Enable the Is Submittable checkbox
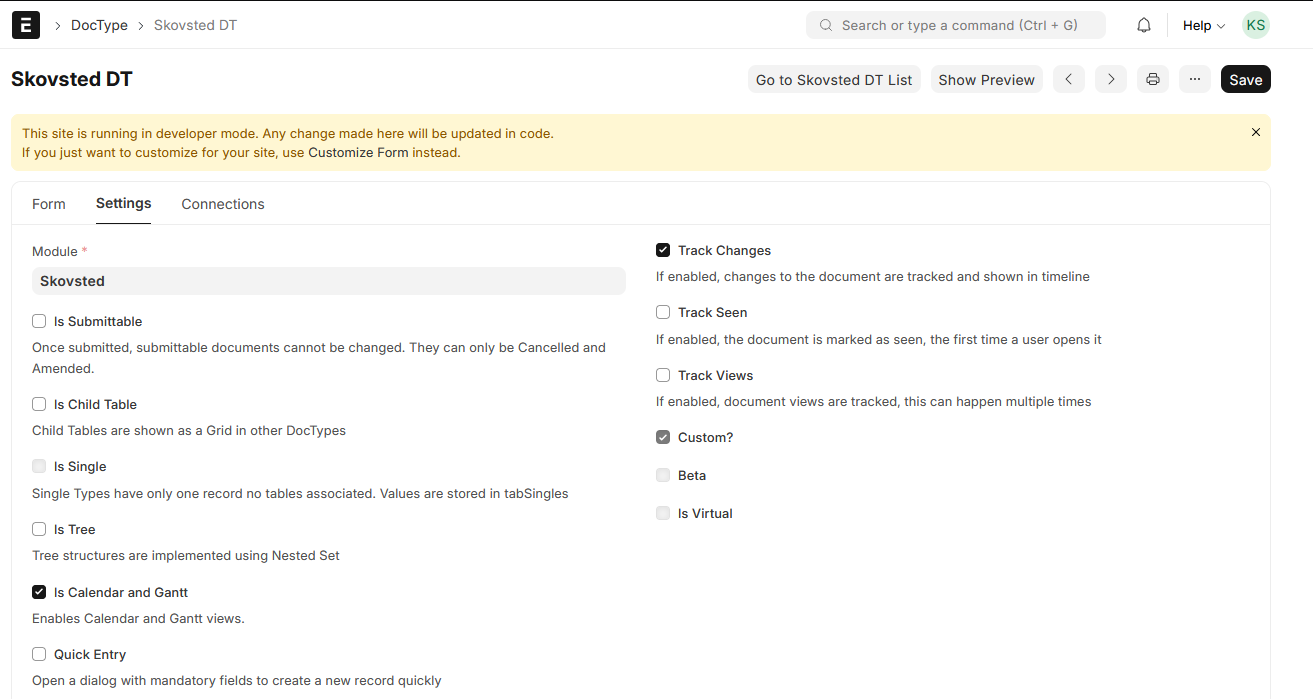Screen dimensions: 1313x699 click(39, 321)
